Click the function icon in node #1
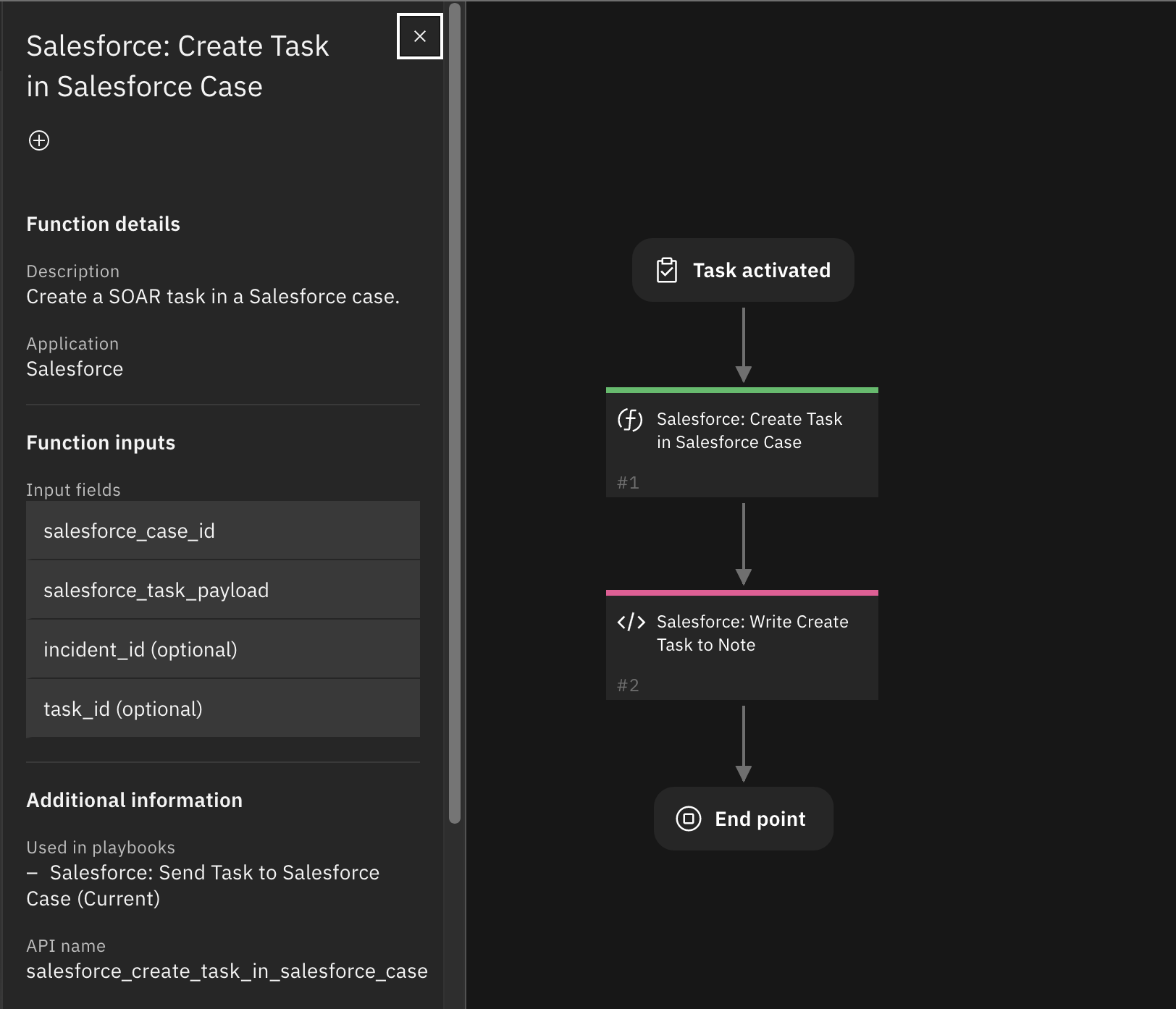 point(630,420)
